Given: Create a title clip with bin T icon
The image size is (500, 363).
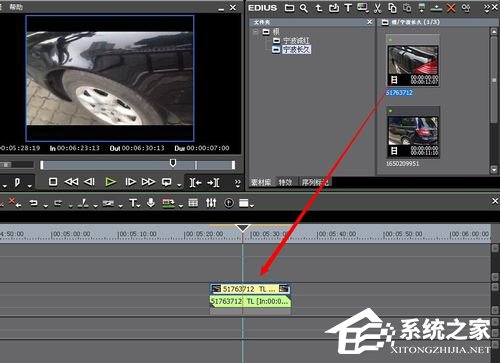Looking at the screenshot, I should pyautogui.click(x=348, y=8).
